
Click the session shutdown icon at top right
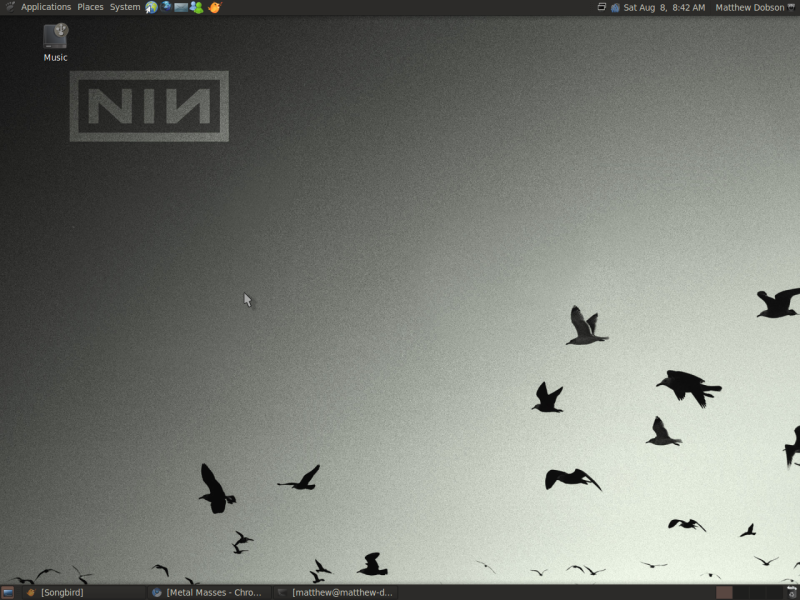[792, 7]
